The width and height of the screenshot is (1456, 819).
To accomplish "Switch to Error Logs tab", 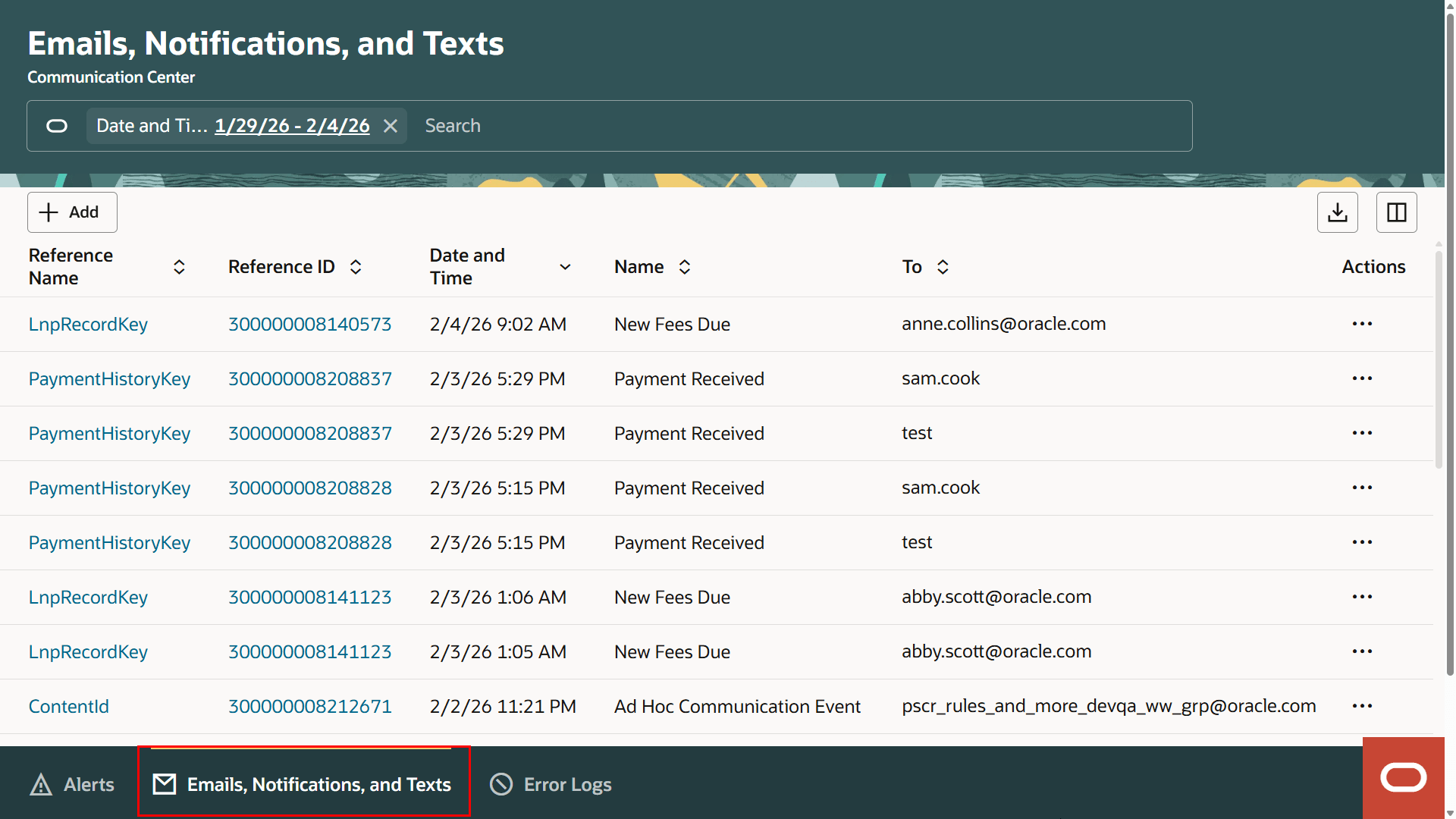I will click(551, 785).
